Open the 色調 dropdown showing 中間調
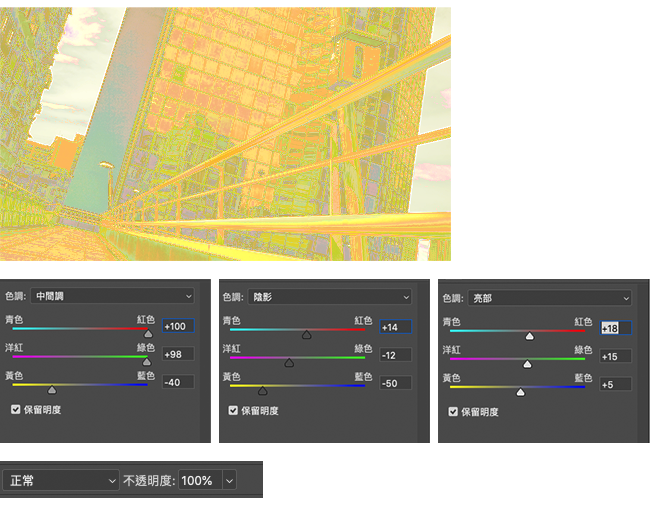 112,296
